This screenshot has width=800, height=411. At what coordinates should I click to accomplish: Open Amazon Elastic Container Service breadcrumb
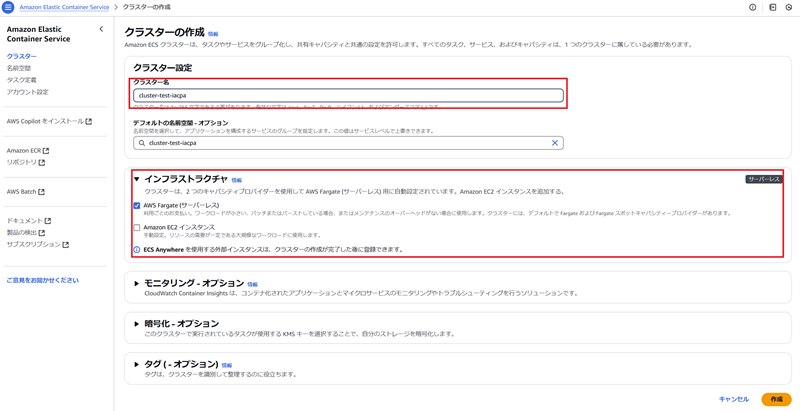click(64, 8)
